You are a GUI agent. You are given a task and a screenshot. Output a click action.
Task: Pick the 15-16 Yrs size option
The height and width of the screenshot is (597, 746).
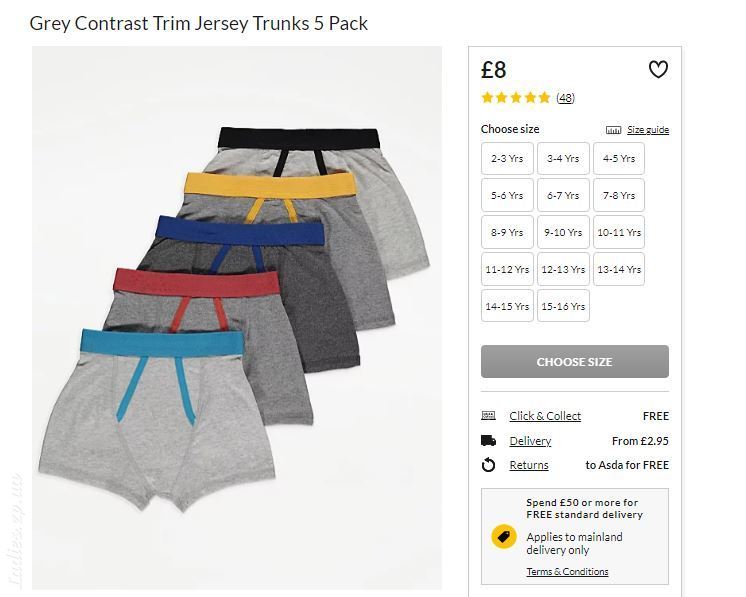563,306
